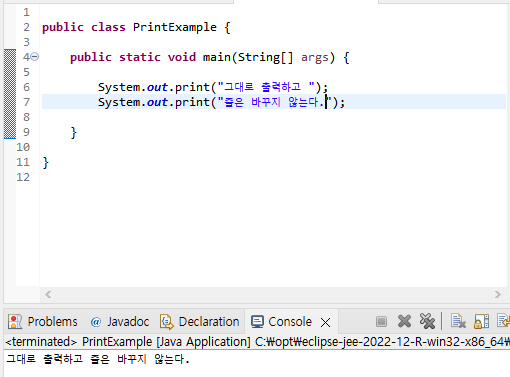Open the Javadoc tab

click(128, 322)
